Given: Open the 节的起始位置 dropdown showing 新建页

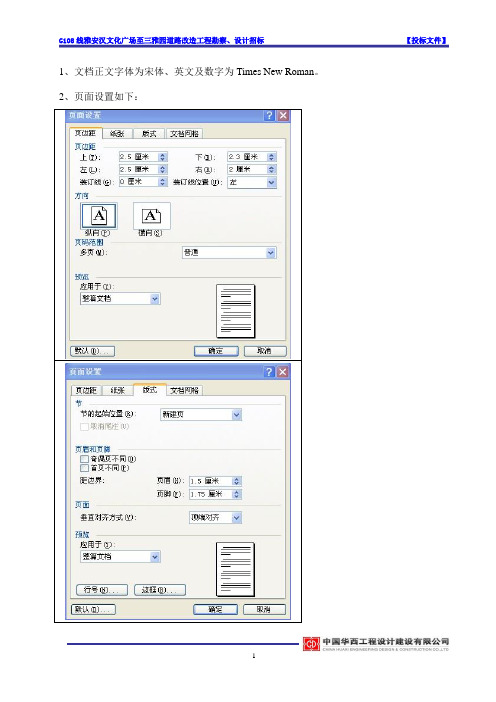Looking at the screenshot, I should point(201,415).
